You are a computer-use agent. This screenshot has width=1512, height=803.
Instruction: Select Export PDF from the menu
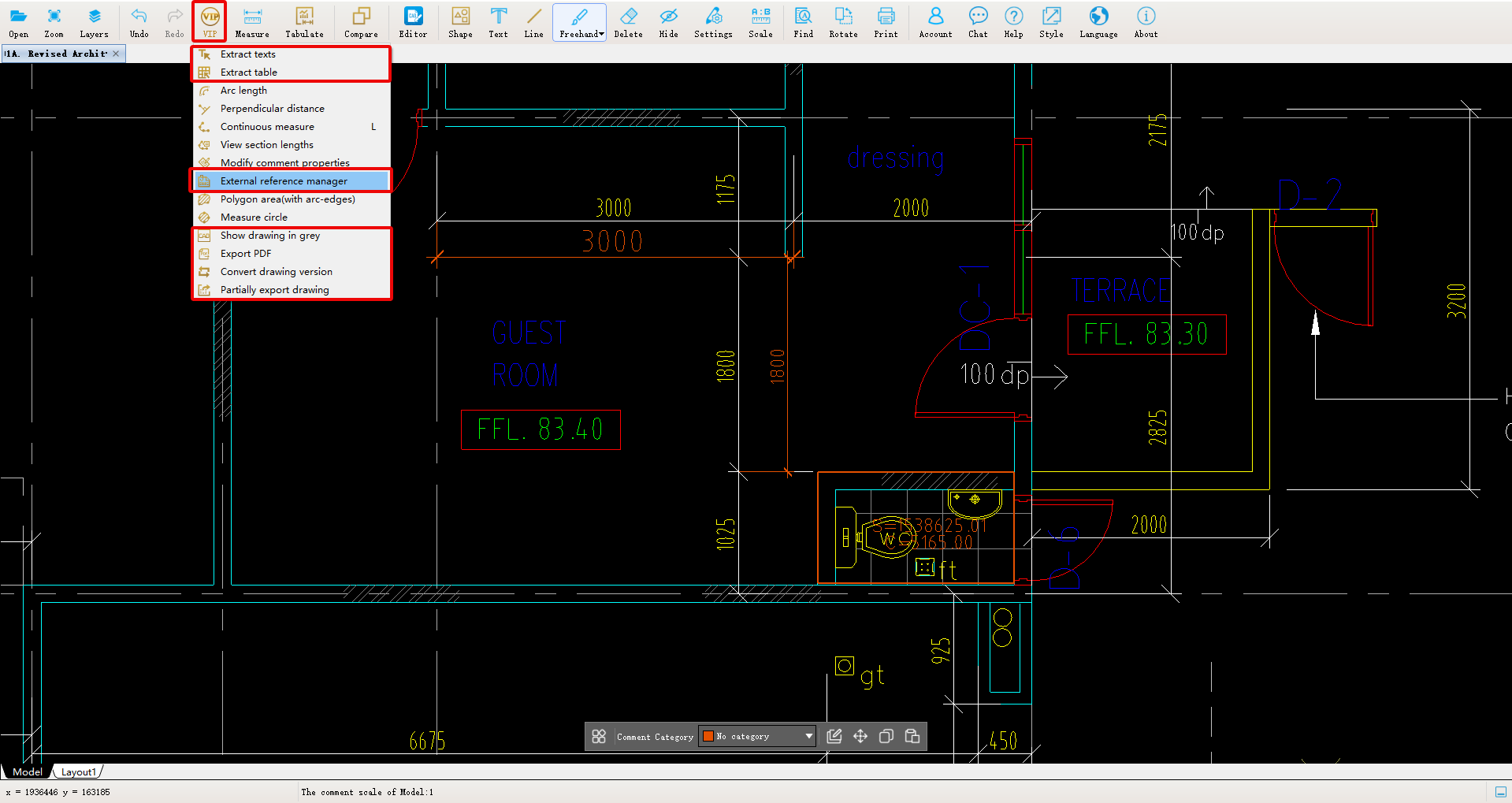245,254
